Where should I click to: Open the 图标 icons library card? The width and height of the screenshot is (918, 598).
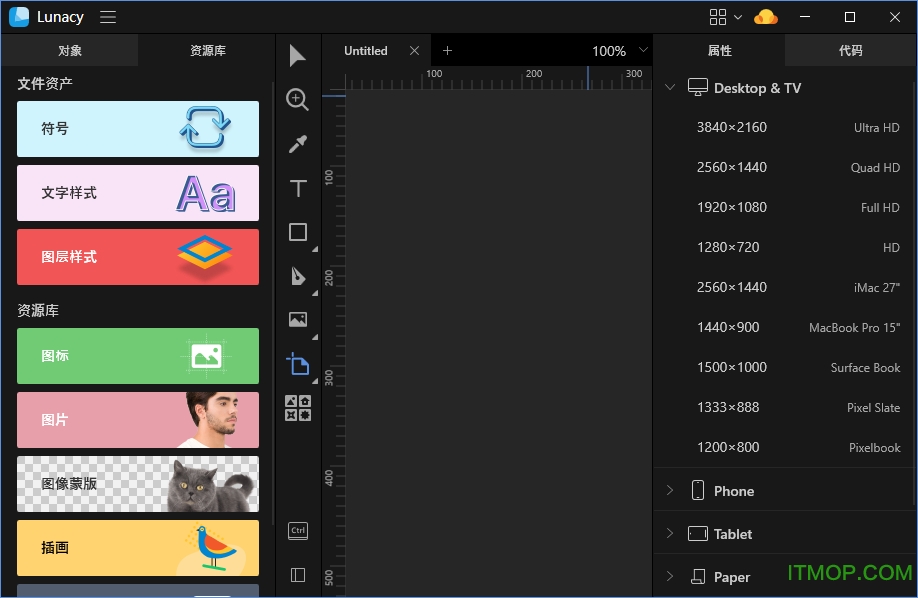(x=138, y=356)
